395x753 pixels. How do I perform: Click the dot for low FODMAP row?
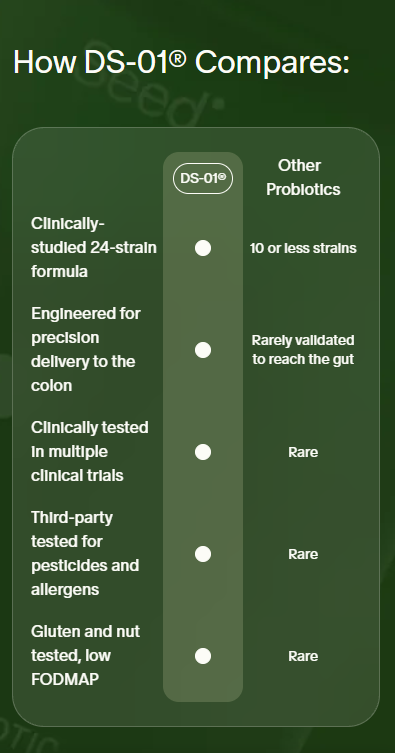(x=203, y=656)
